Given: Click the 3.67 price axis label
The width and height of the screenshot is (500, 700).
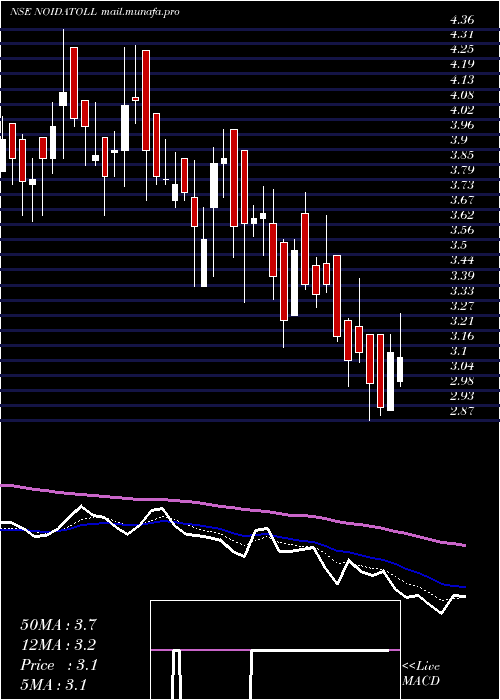Looking at the screenshot, I should coord(462,200).
